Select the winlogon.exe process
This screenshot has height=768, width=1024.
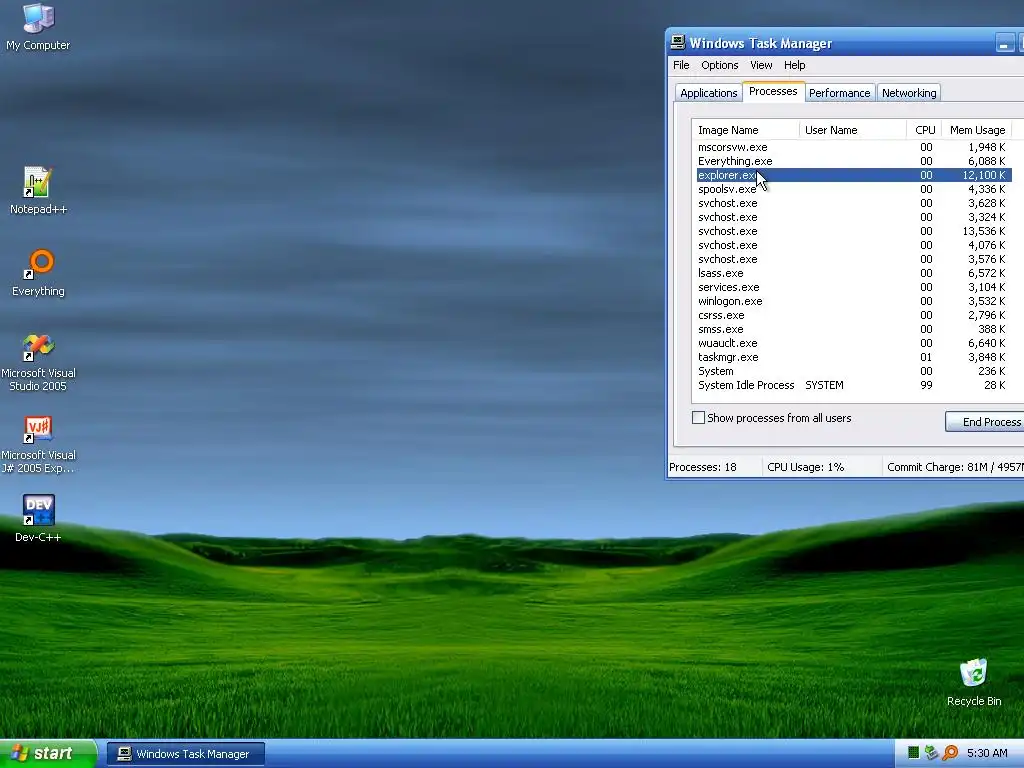coord(852,301)
